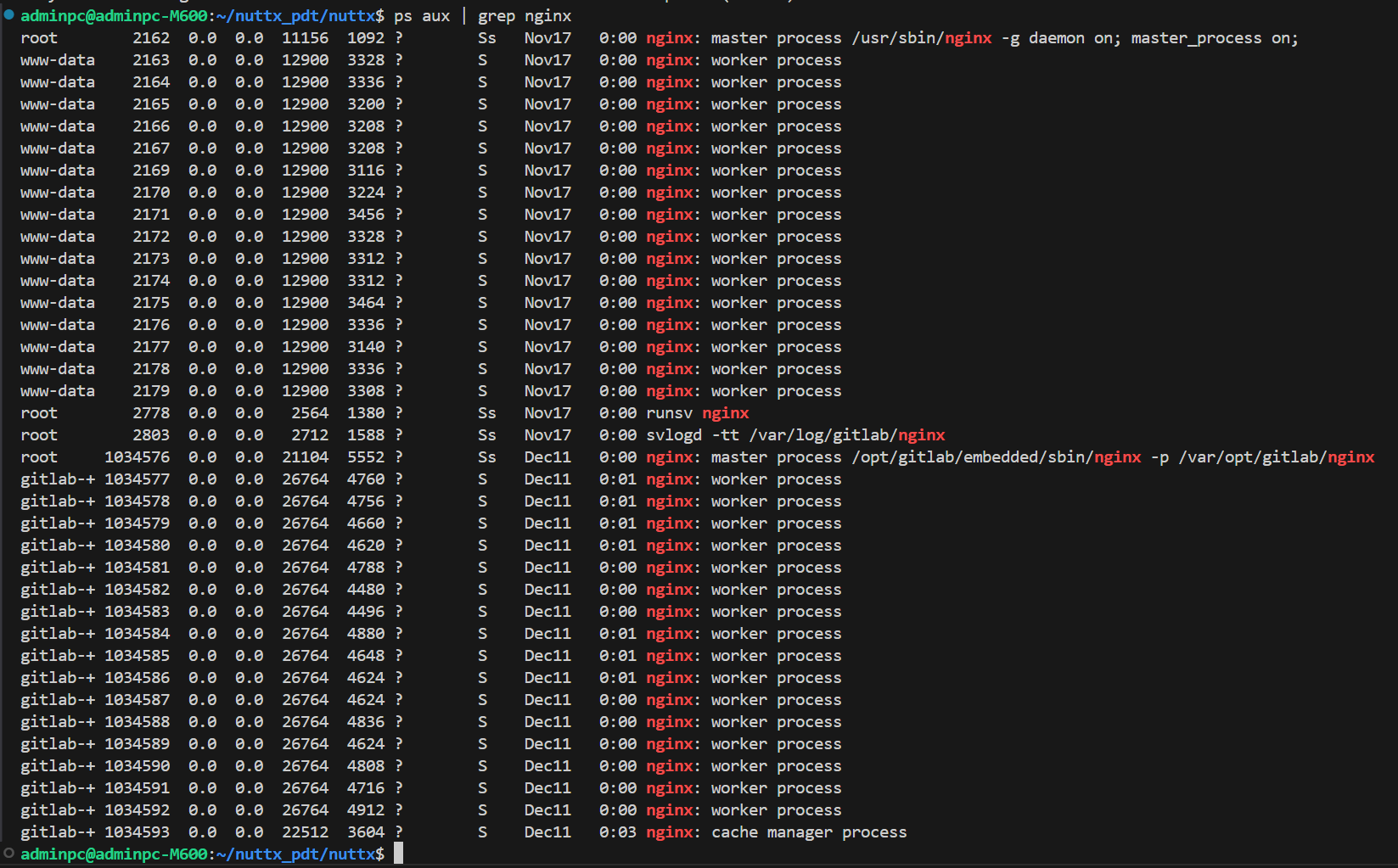
Task: Click RSS value 5552
Action: [366, 457]
